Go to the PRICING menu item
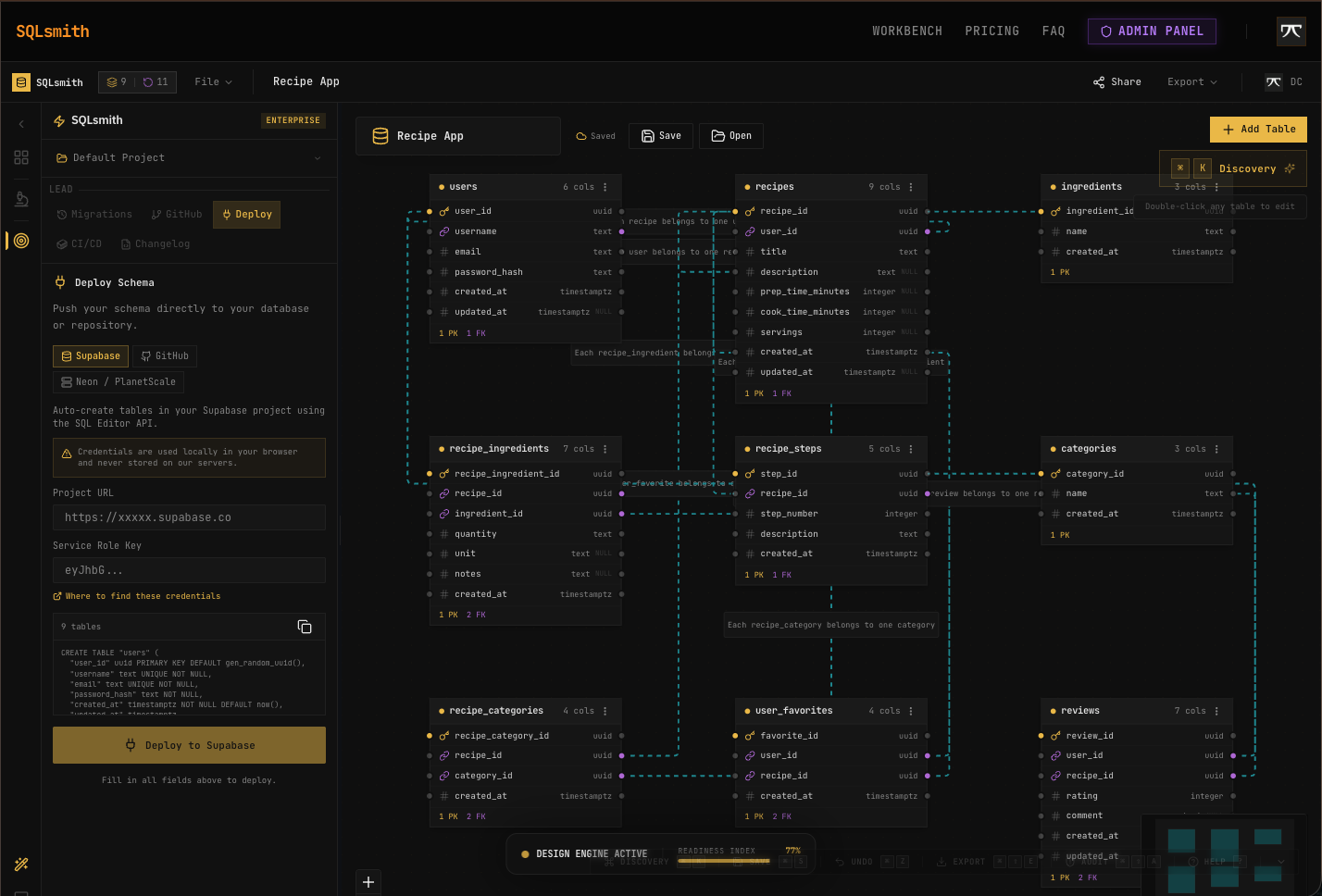This screenshot has height=896, width=1322. (991, 31)
